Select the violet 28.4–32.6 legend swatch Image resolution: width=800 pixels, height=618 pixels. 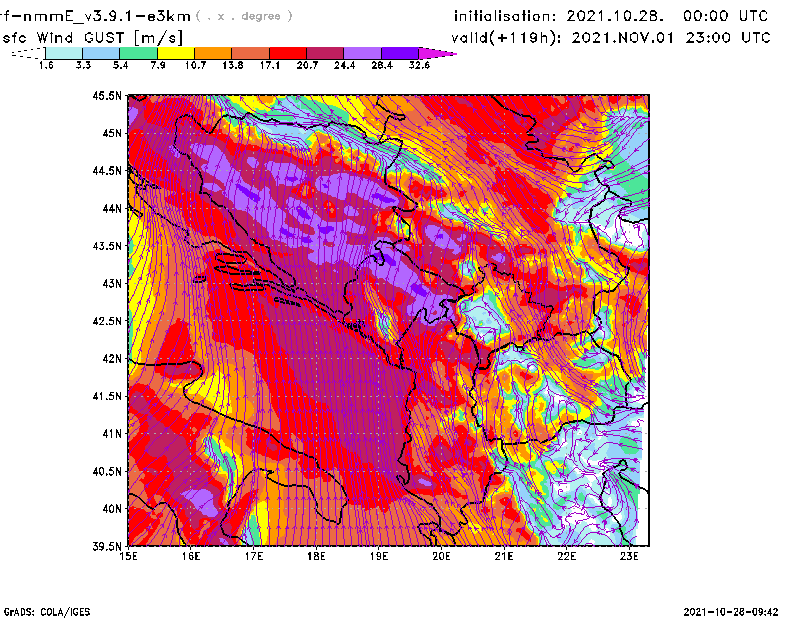(x=399, y=53)
